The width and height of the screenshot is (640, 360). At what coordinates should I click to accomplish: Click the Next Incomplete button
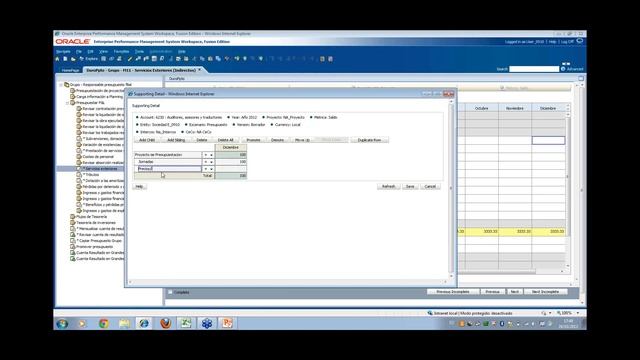pyautogui.click(x=545, y=292)
